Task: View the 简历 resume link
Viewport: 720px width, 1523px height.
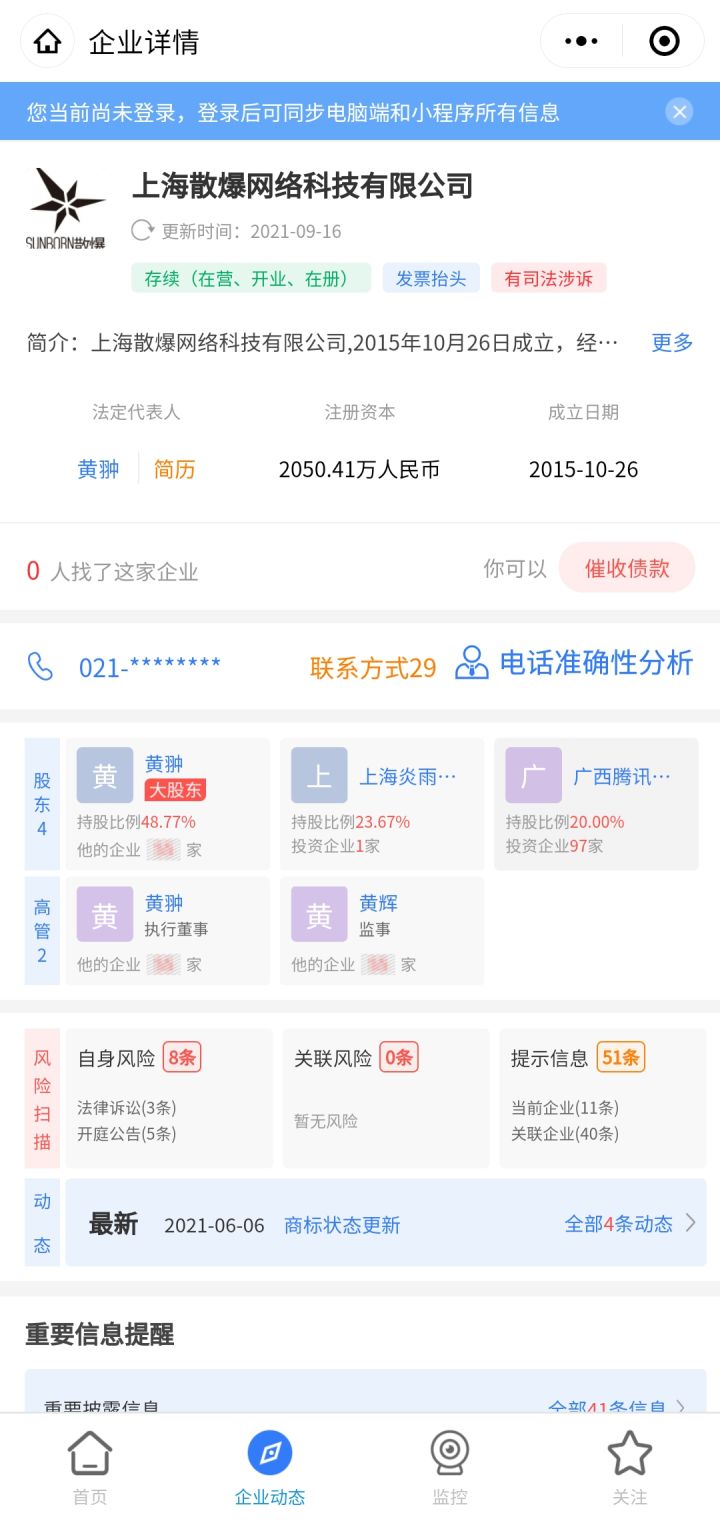Action: coord(174,469)
